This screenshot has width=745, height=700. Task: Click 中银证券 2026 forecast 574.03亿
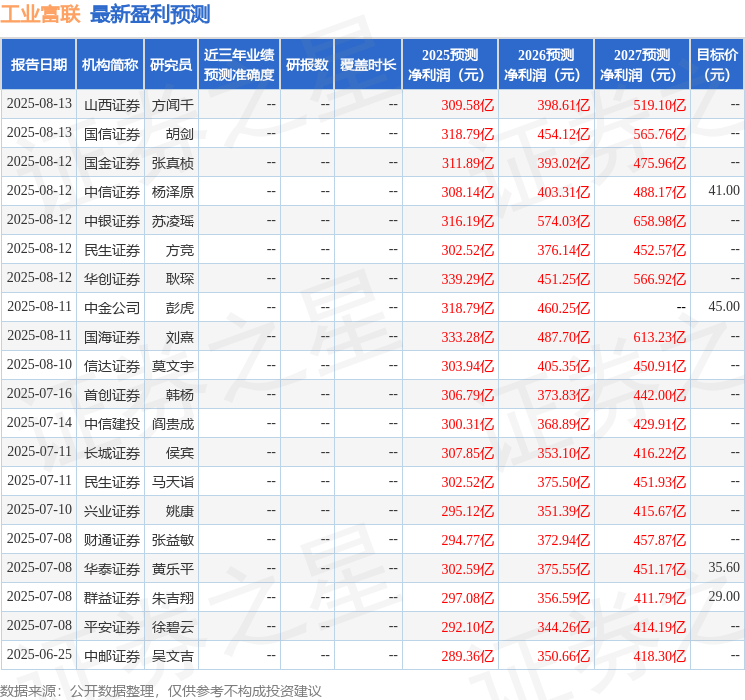(x=564, y=221)
